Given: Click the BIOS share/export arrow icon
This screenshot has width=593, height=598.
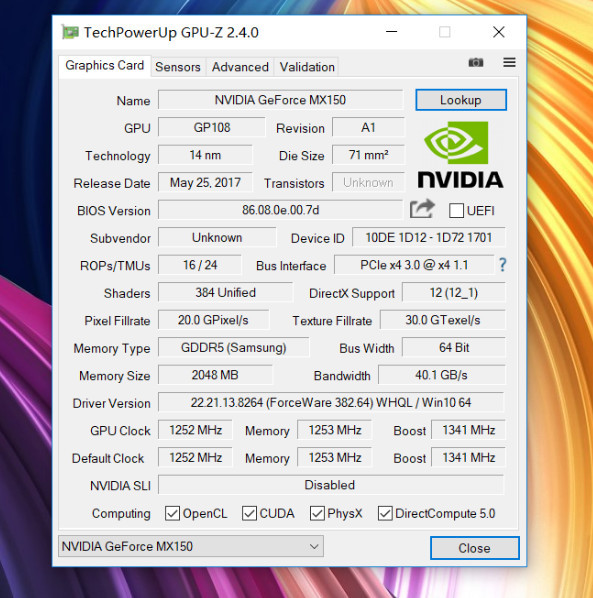Looking at the screenshot, I should point(422,209).
